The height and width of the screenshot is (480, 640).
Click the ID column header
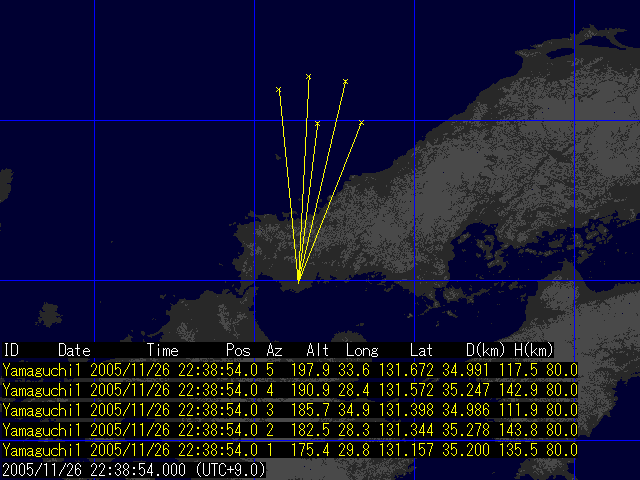(12, 351)
